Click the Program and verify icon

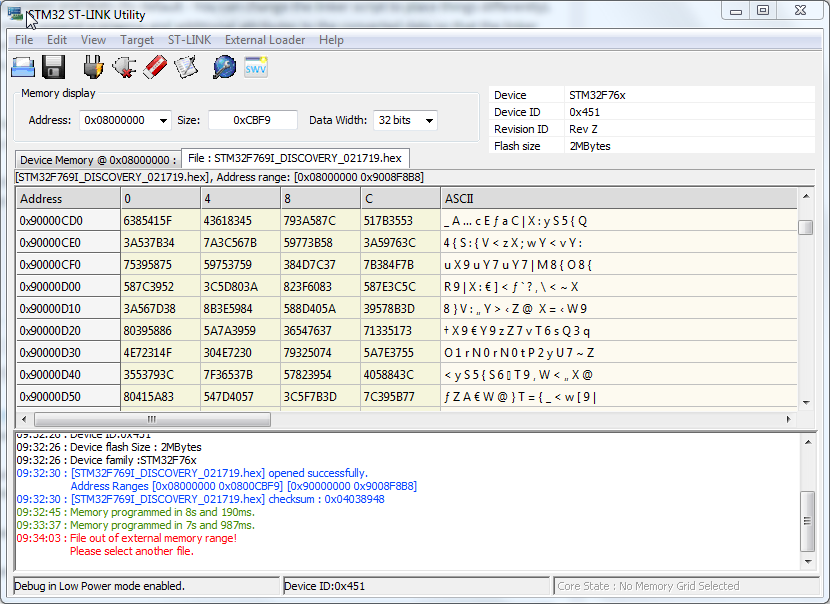click(186, 67)
